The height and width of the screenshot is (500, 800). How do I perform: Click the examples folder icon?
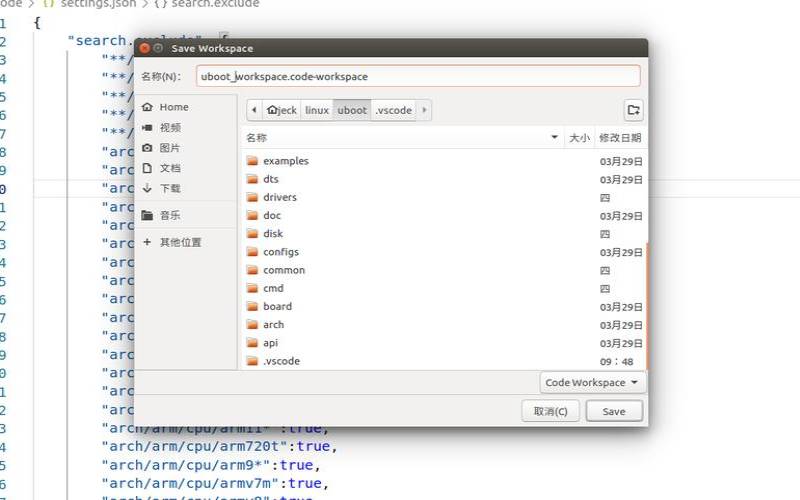click(x=252, y=161)
